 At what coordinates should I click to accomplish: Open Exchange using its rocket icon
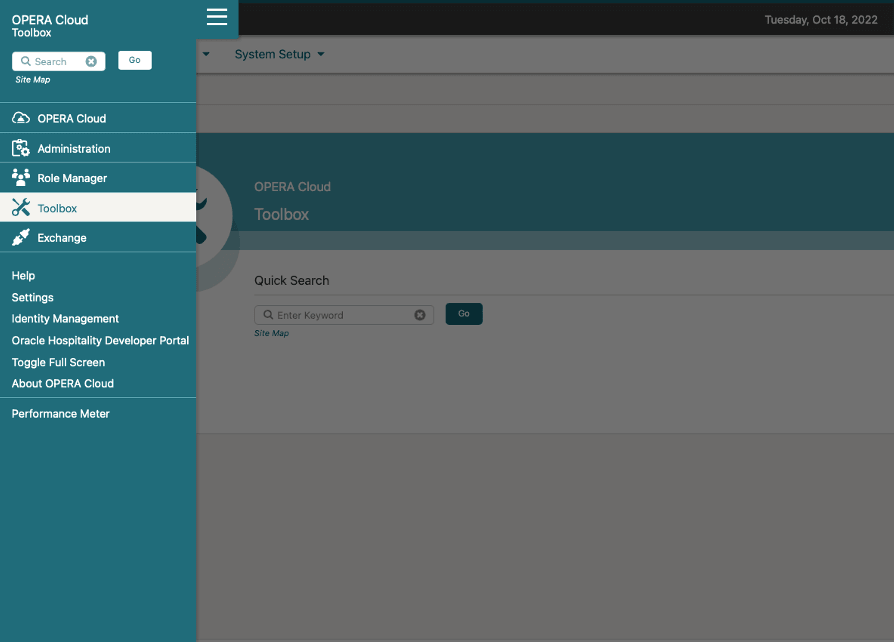pos(21,237)
